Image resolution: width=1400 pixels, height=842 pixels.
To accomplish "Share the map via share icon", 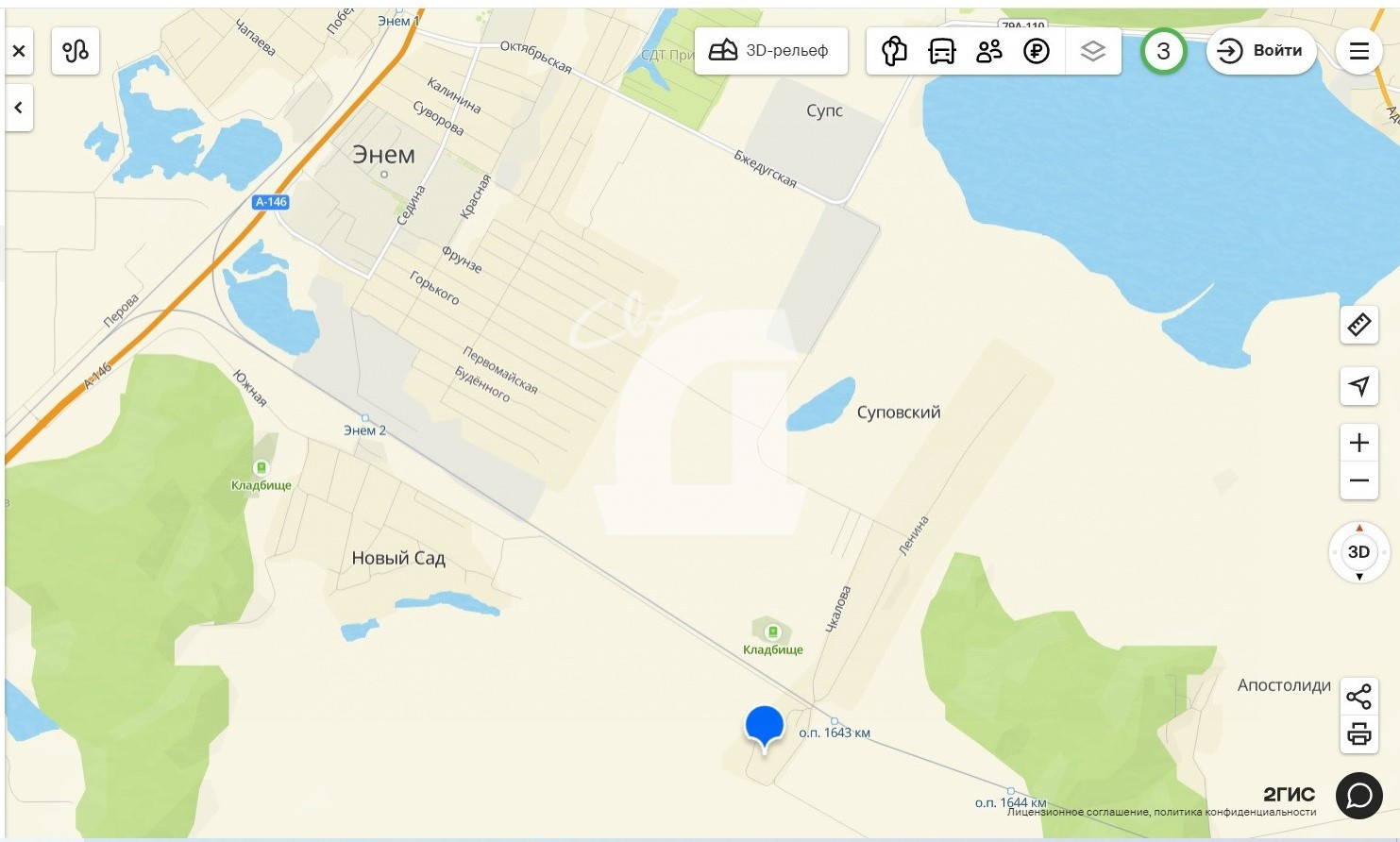I will tap(1358, 698).
